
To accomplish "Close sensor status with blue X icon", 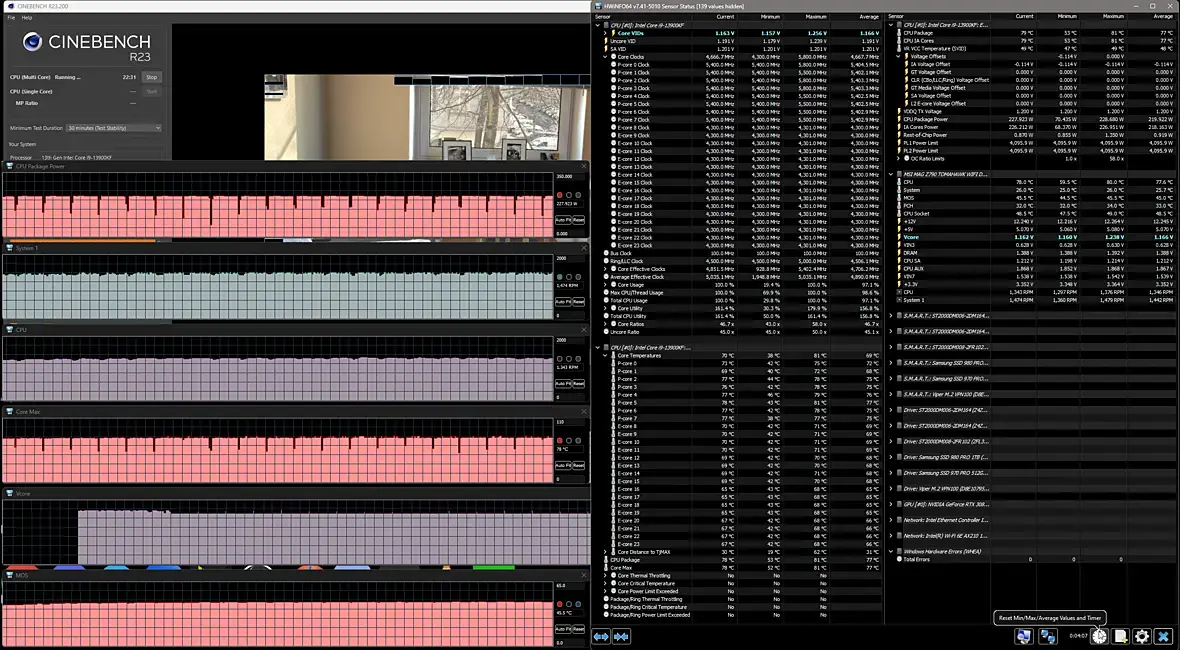I will pyautogui.click(x=1163, y=636).
